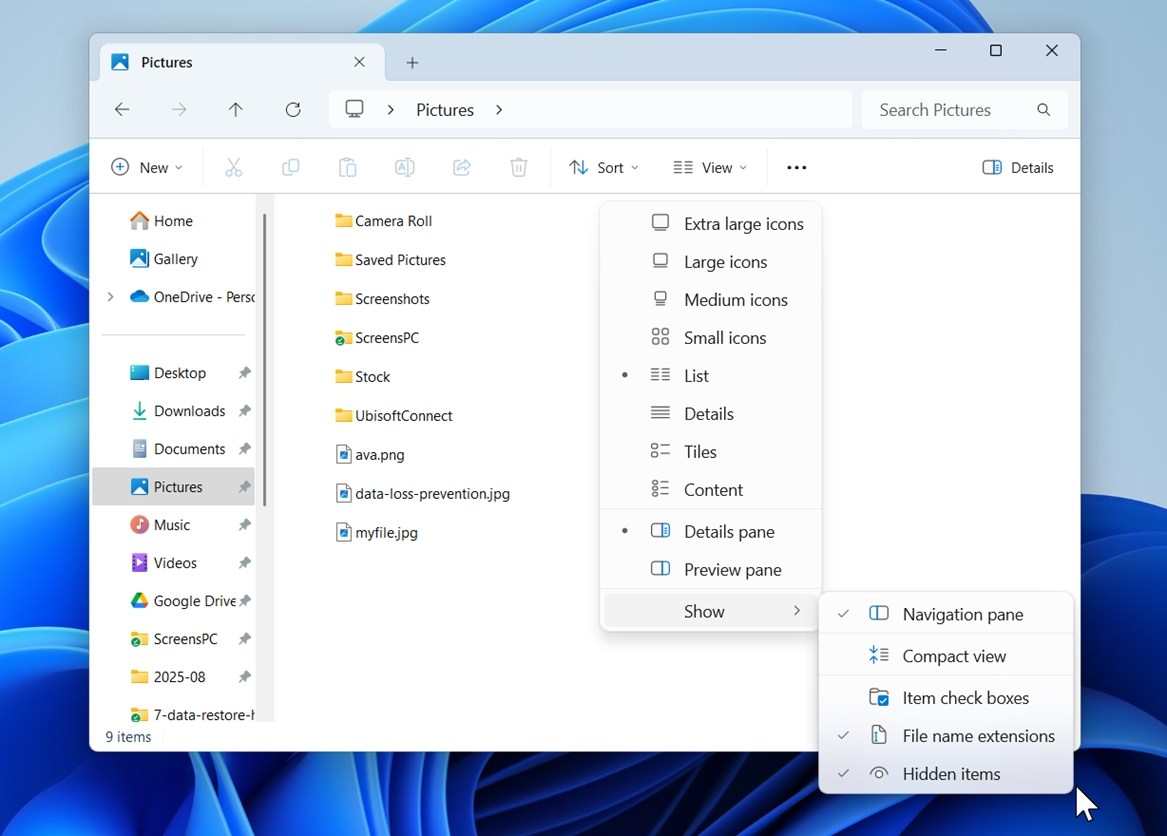Add a new tab with the plus icon
This screenshot has height=836, width=1167.
tap(412, 63)
